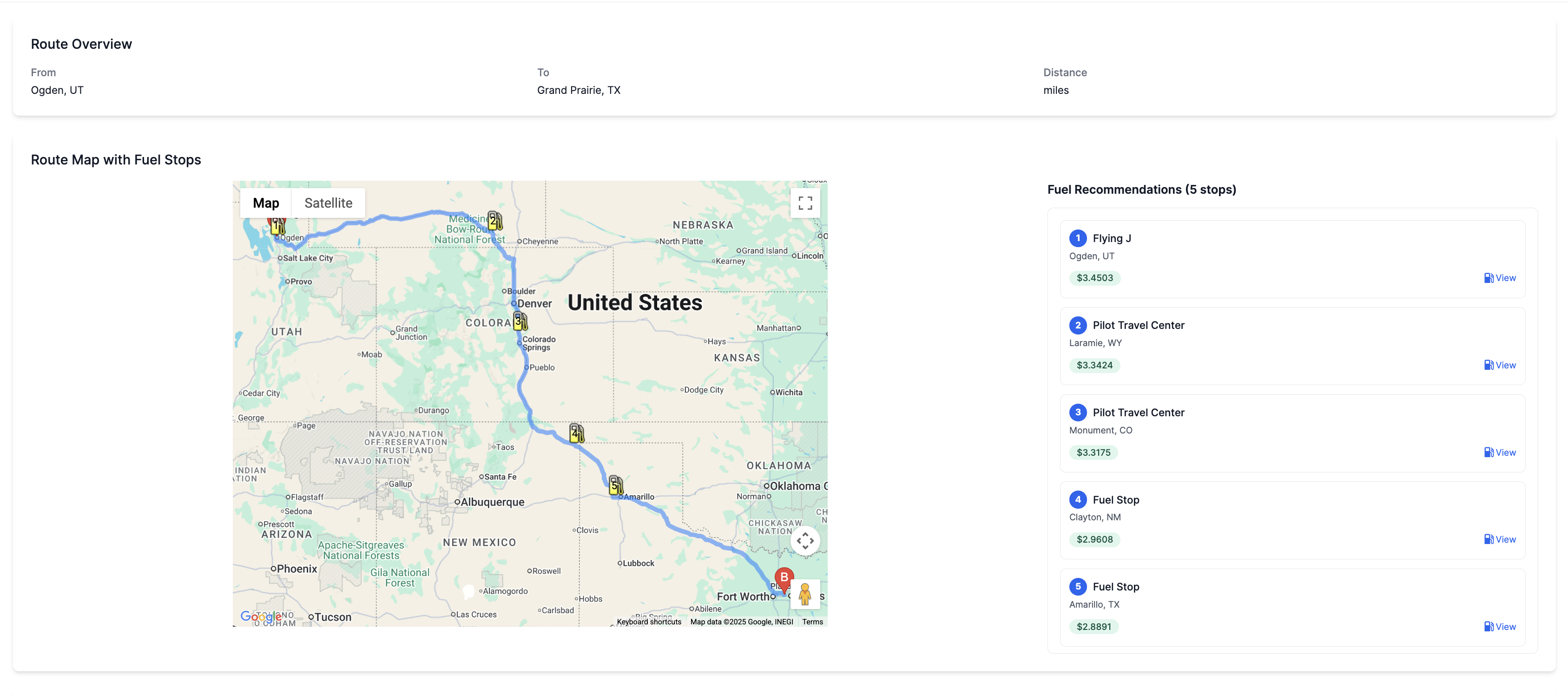The width and height of the screenshot is (1568, 695).
Task: Open map Keyboard shortcuts
Action: click(x=649, y=622)
